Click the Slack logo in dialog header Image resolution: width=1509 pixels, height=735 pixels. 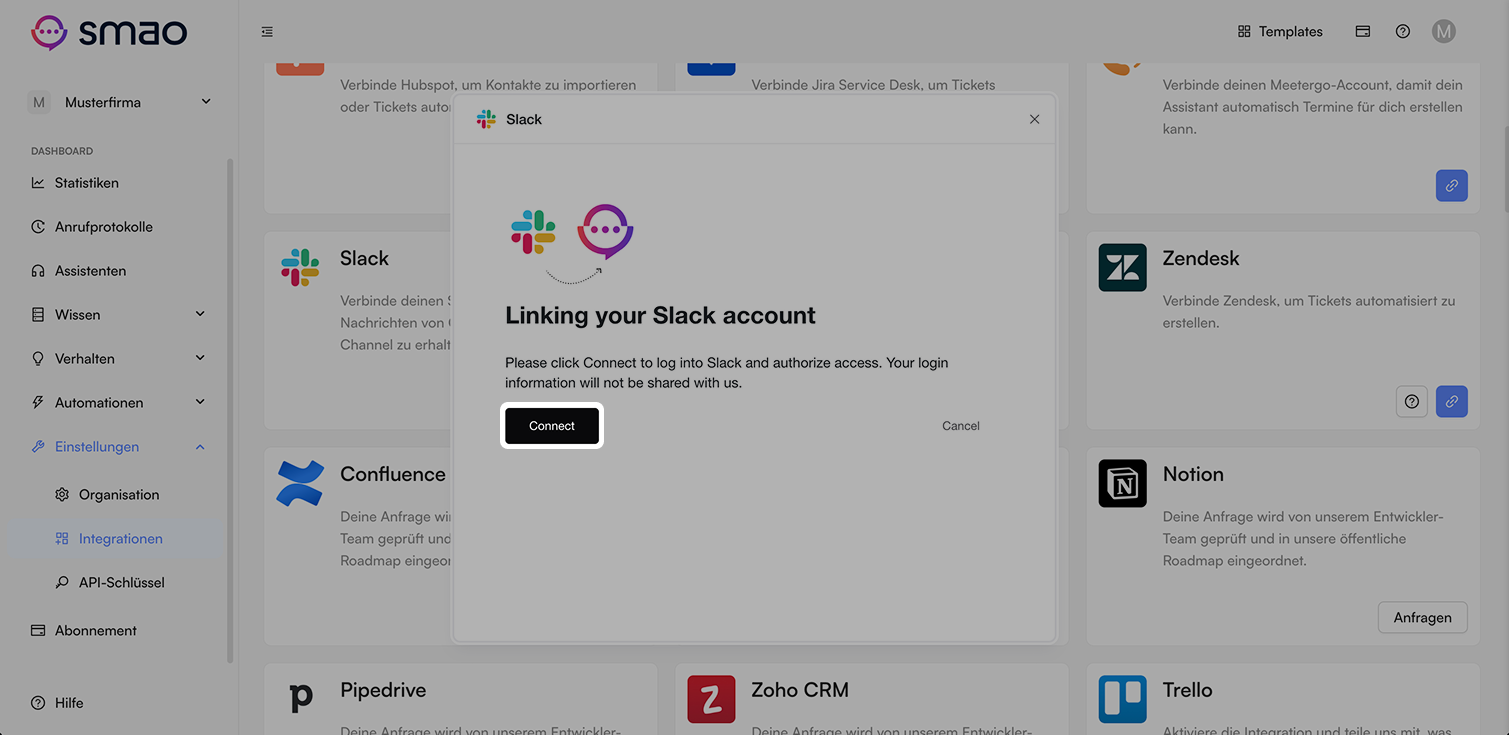pyautogui.click(x=486, y=119)
